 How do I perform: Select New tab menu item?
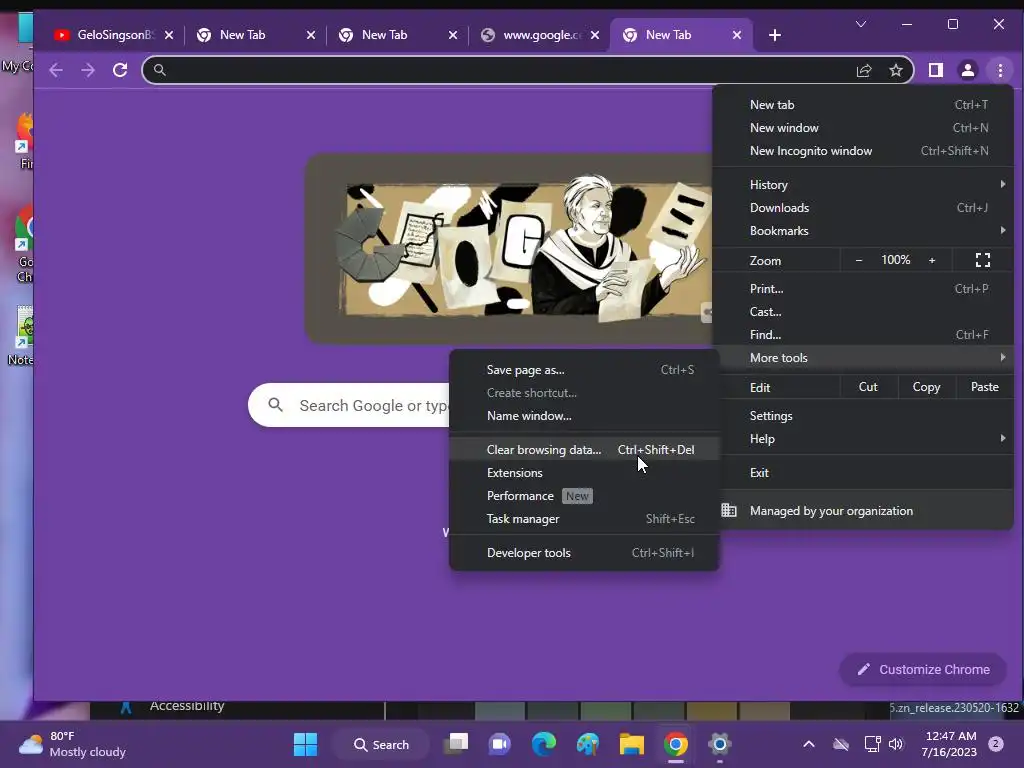coord(863,104)
